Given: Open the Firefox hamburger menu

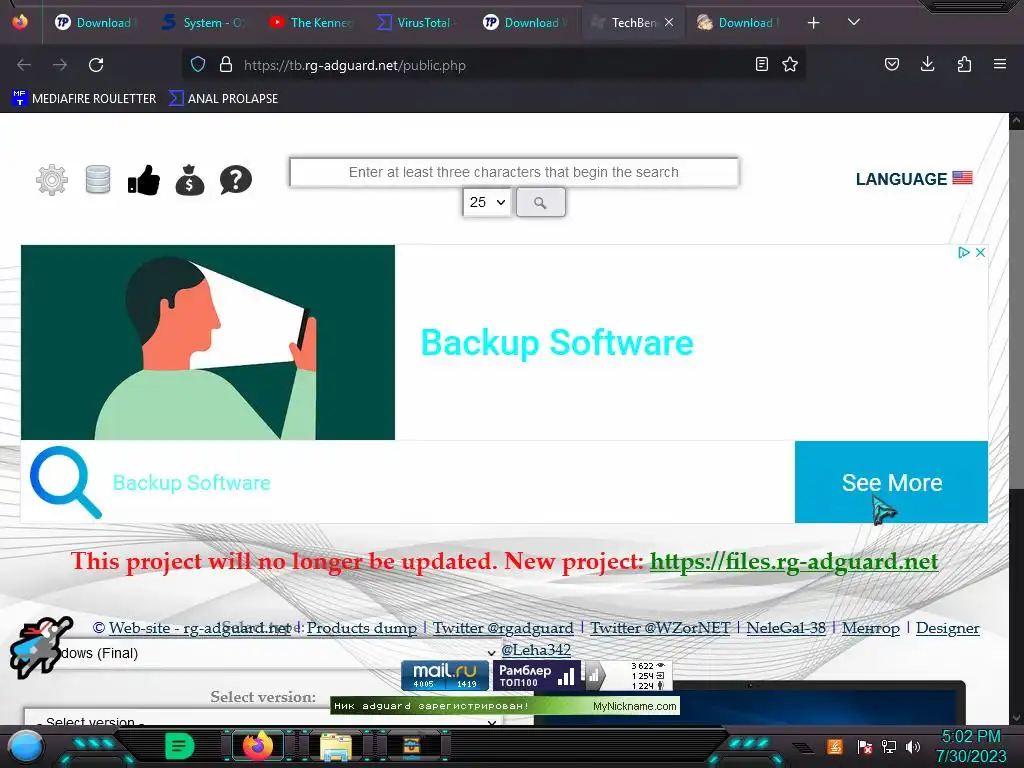Looking at the screenshot, I should click(x=1000, y=64).
